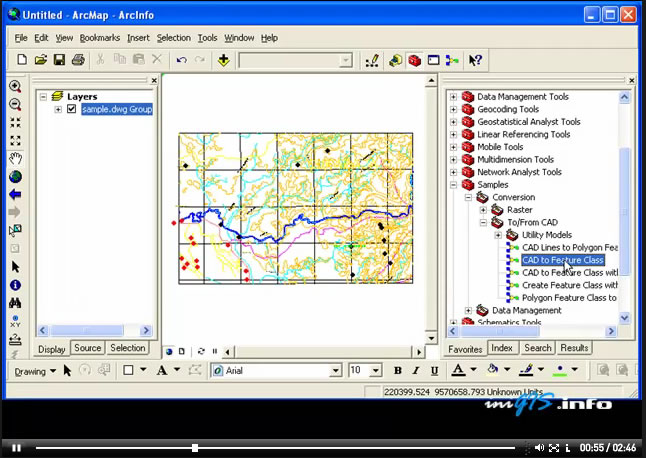Go back to previous extent arrow

coord(15,194)
